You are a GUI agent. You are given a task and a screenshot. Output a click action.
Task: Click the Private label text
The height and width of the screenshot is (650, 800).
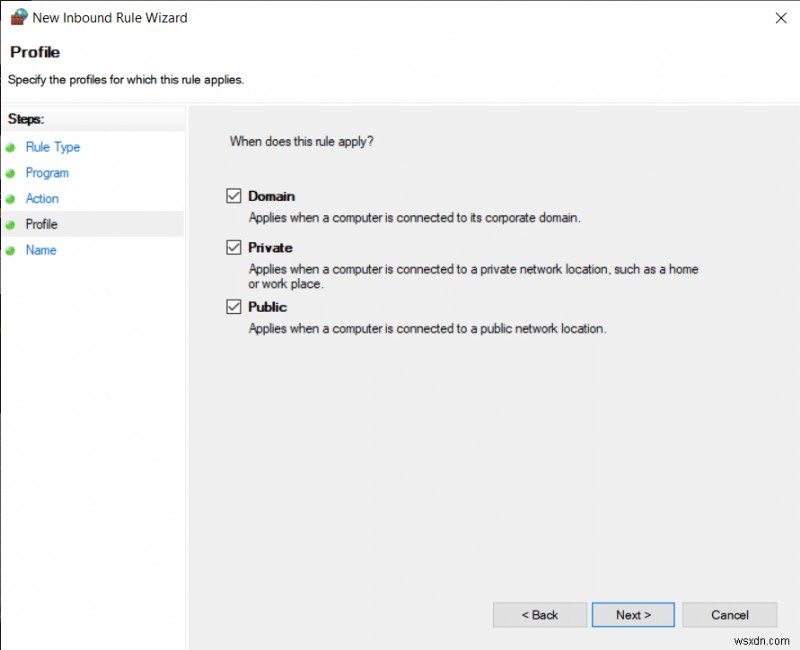(270, 247)
